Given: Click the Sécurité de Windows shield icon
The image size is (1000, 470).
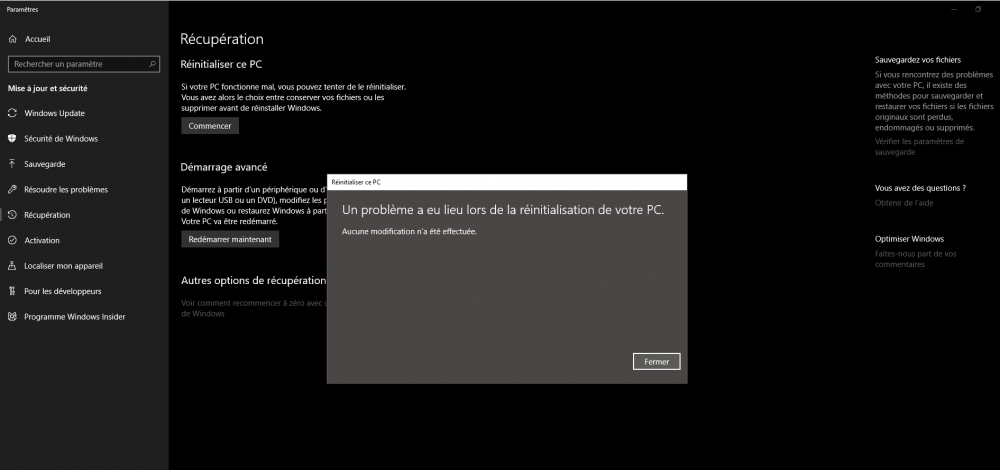Looking at the screenshot, I should [11, 138].
